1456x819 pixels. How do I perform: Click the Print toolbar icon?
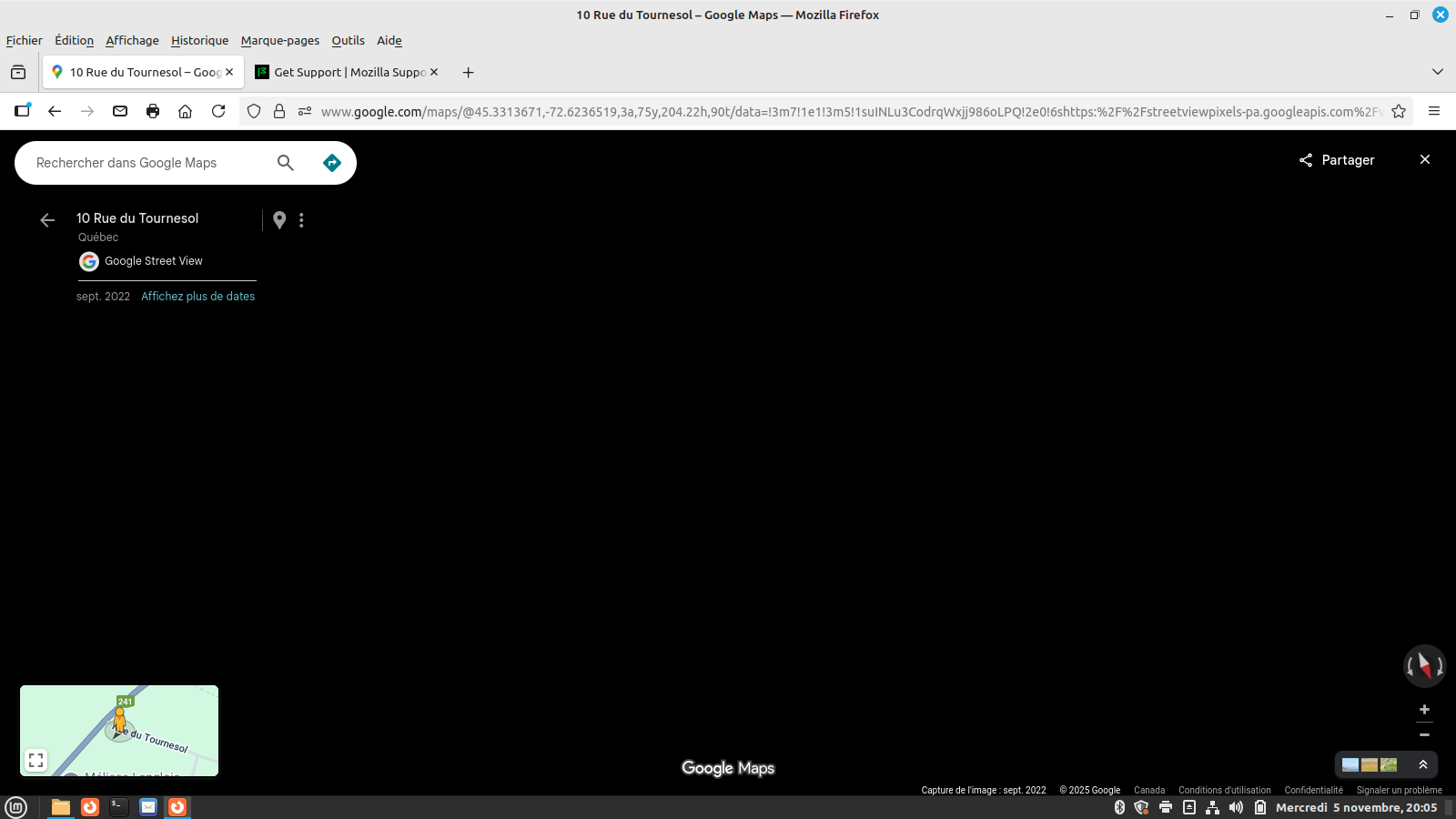(153, 111)
